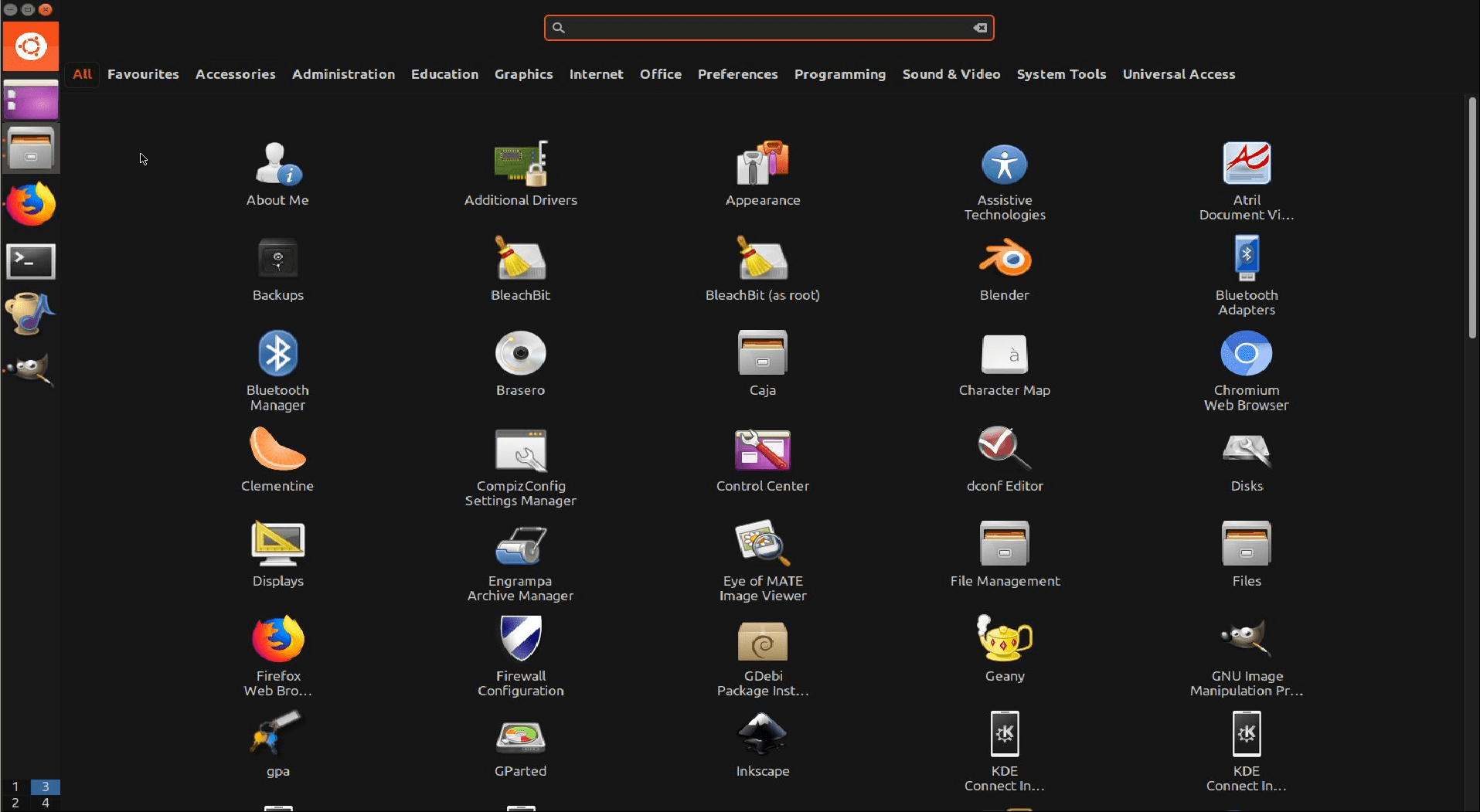The width and height of the screenshot is (1480, 812).
Task: Switch to the Administration category
Action: (x=343, y=74)
